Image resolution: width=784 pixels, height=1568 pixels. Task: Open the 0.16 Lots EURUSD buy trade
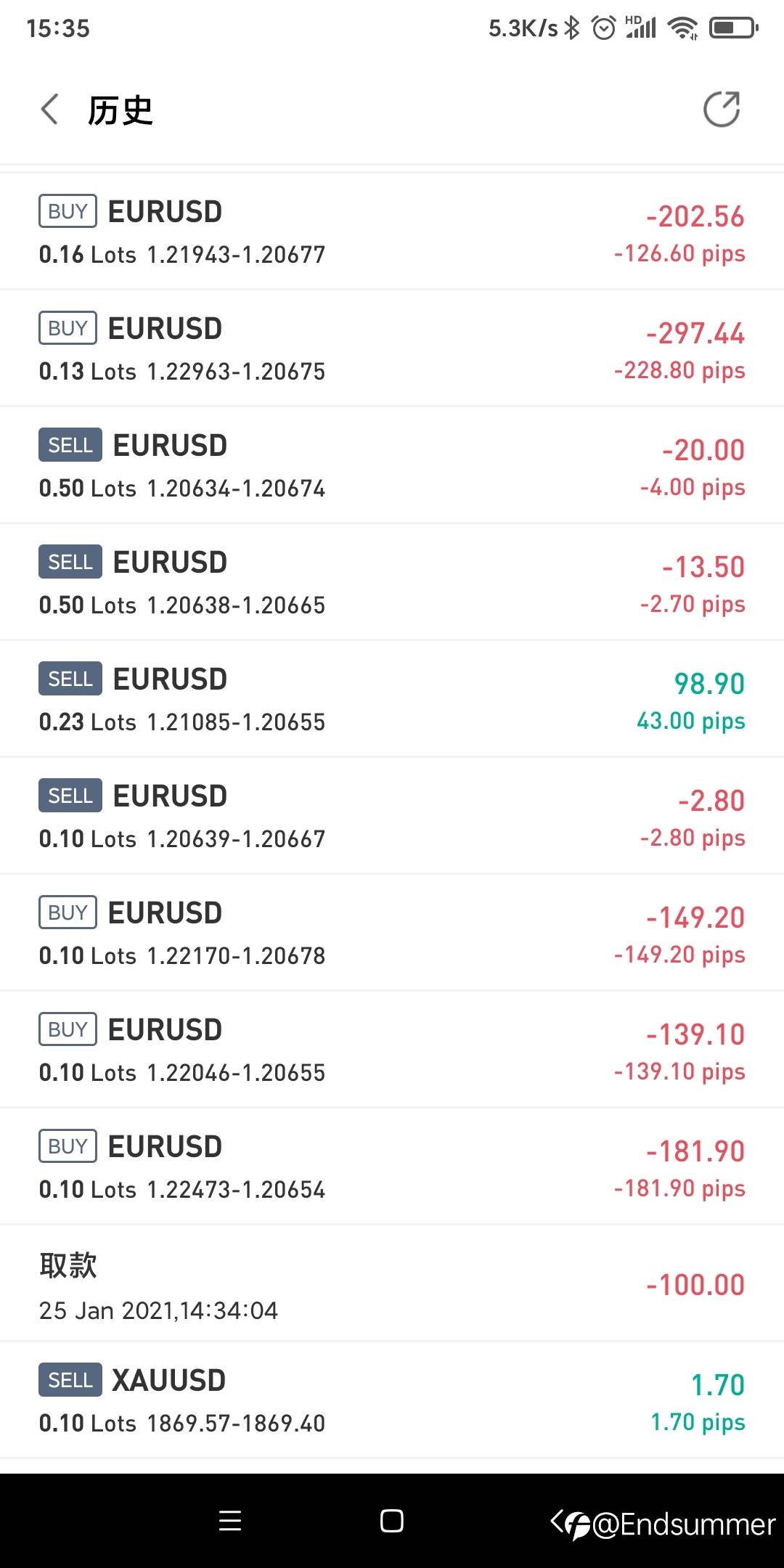pyautogui.click(x=392, y=232)
